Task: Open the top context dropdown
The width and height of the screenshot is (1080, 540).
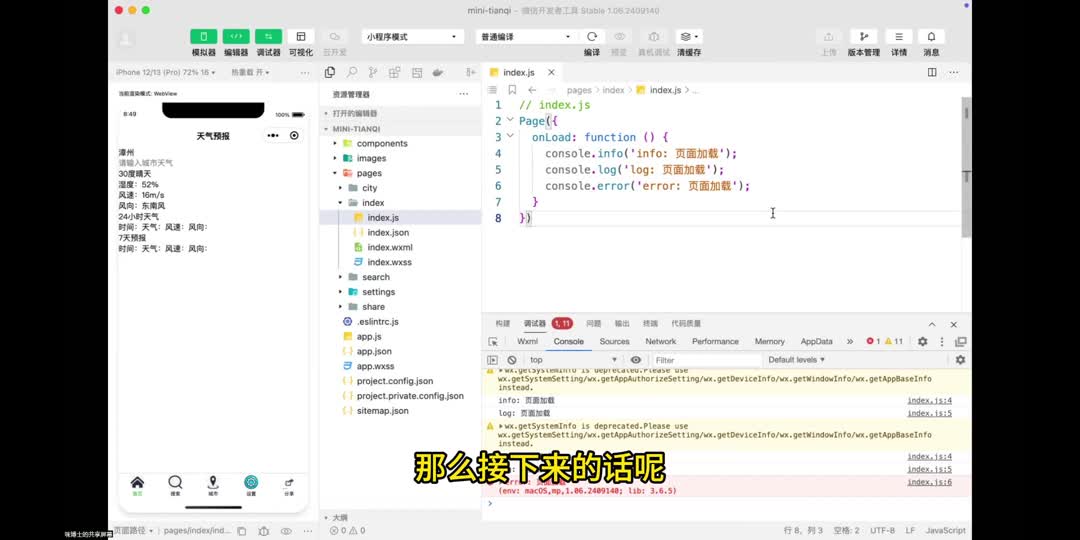Action: pyautogui.click(x=573, y=360)
